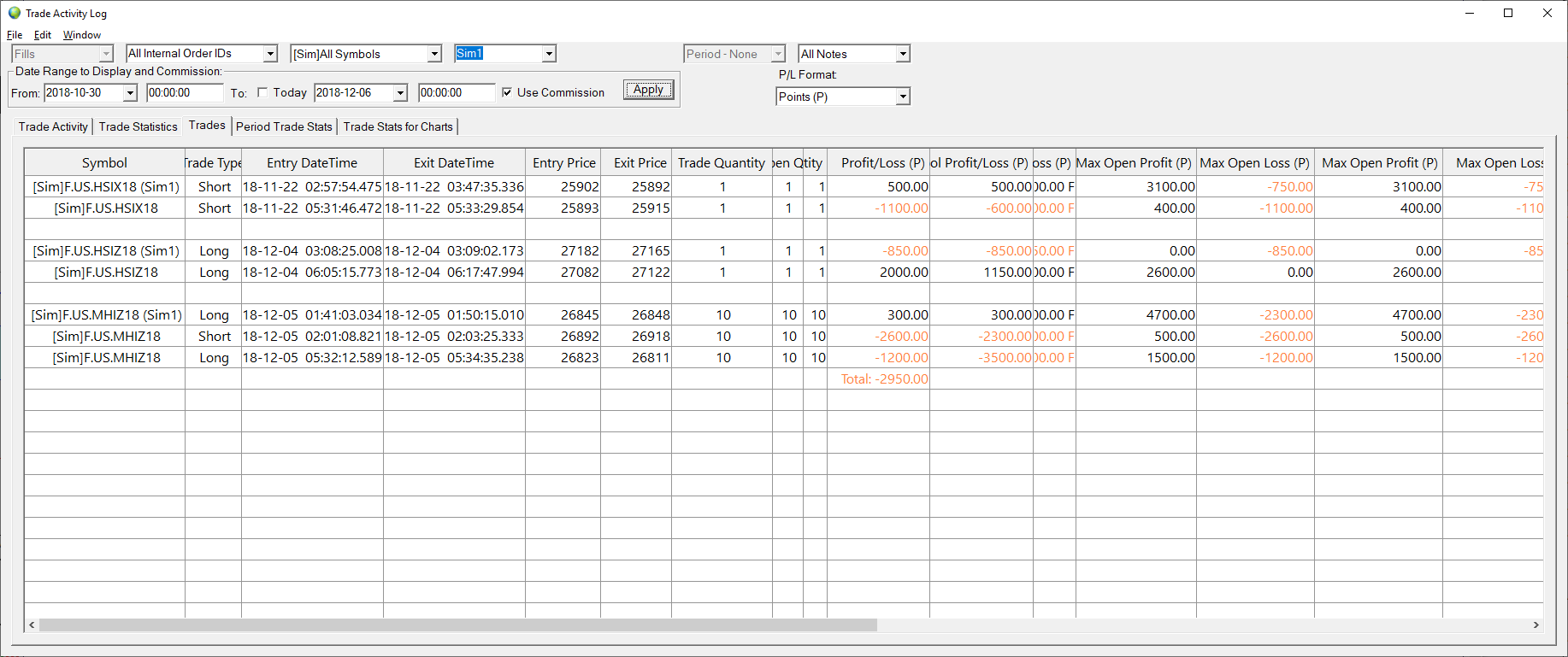This screenshot has width=1568, height=657.
Task: Open the Sim1 account dropdown arrow
Action: pyautogui.click(x=549, y=54)
